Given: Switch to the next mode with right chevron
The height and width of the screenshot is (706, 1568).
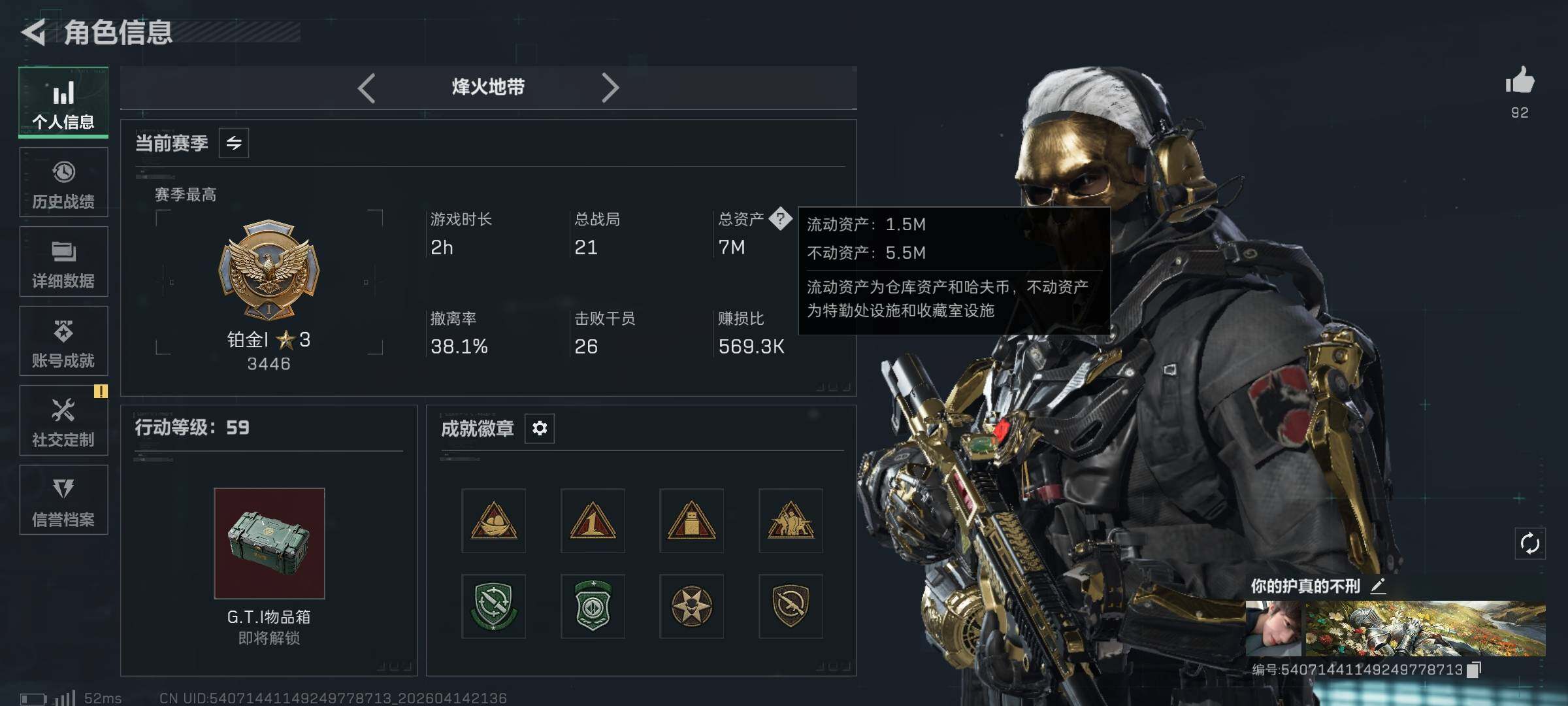Looking at the screenshot, I should [610, 88].
